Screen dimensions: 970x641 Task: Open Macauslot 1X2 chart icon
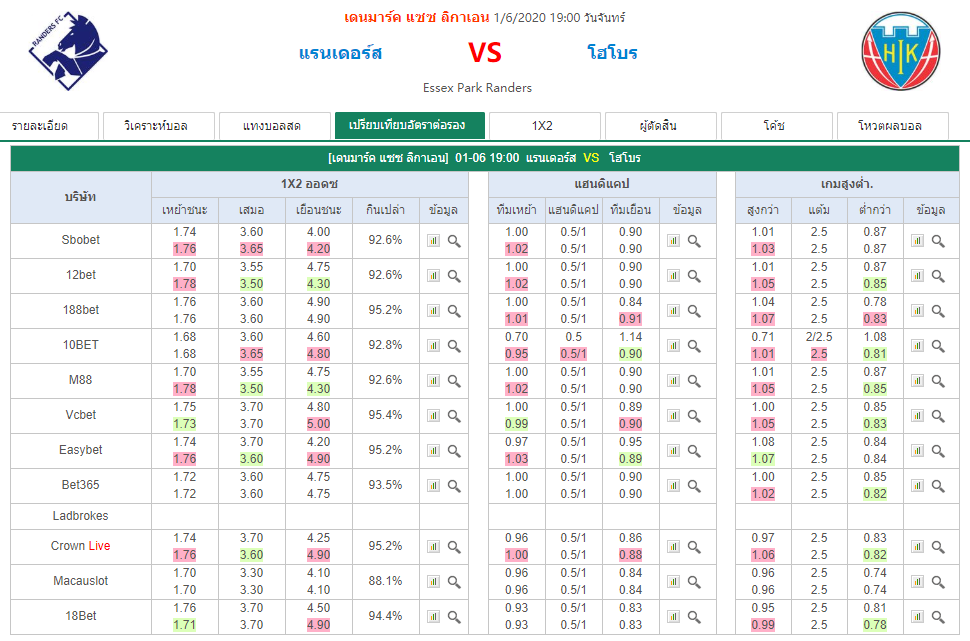434,582
